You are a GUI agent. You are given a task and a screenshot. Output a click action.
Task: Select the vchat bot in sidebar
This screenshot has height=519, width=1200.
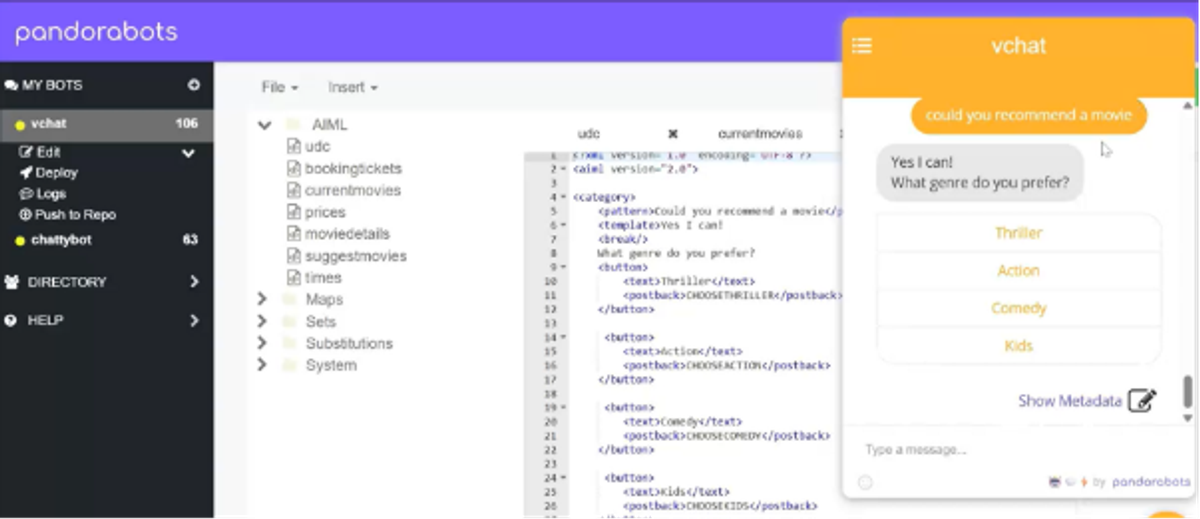point(107,124)
